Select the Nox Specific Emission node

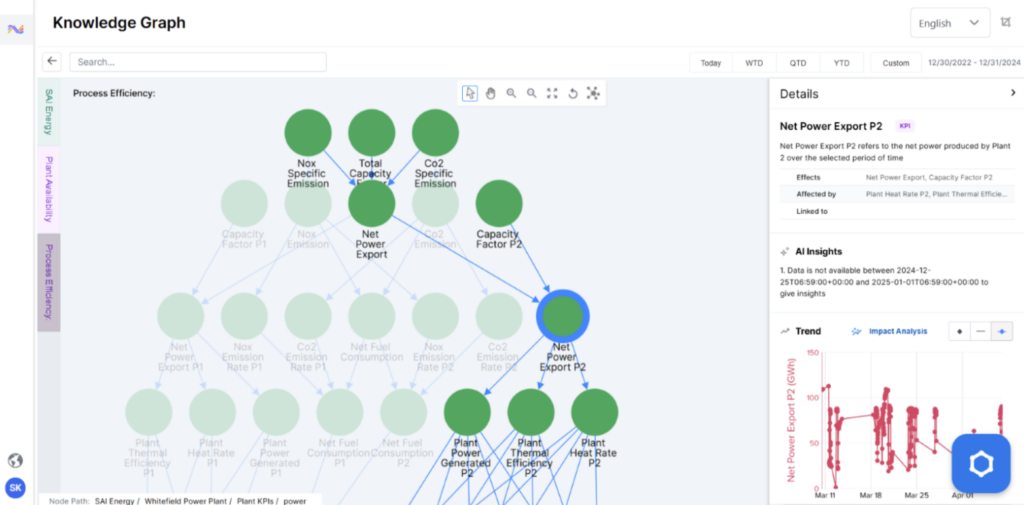coord(308,133)
